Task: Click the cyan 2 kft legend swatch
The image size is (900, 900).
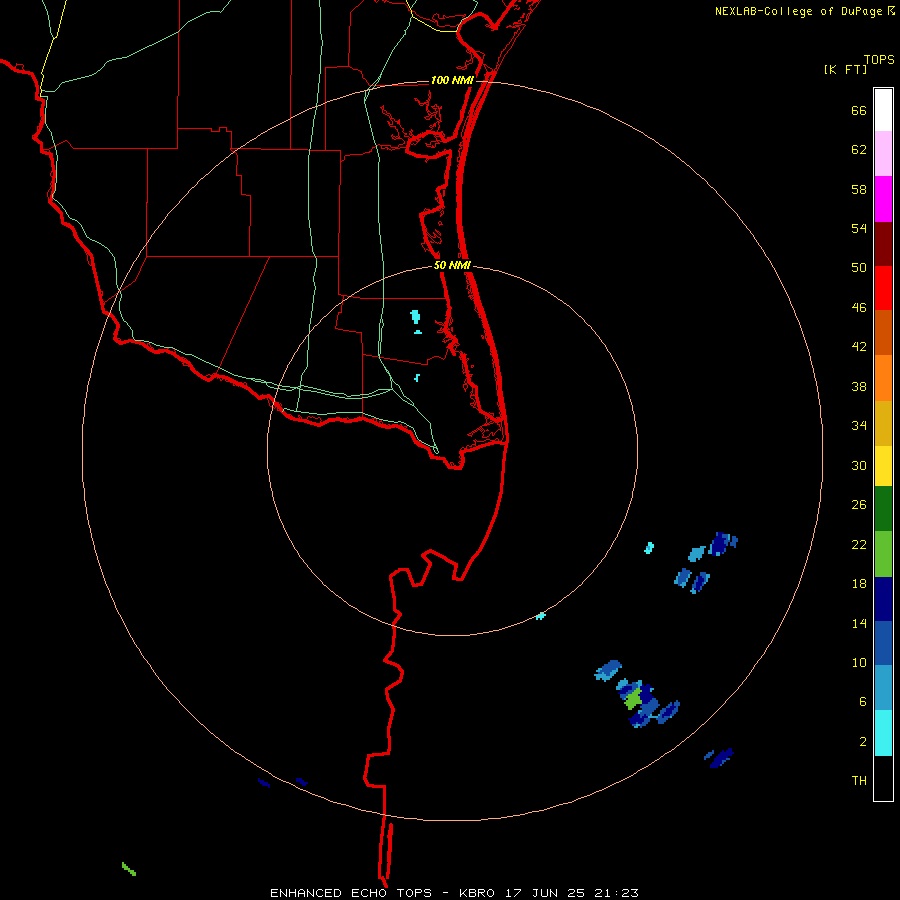Action: click(883, 733)
